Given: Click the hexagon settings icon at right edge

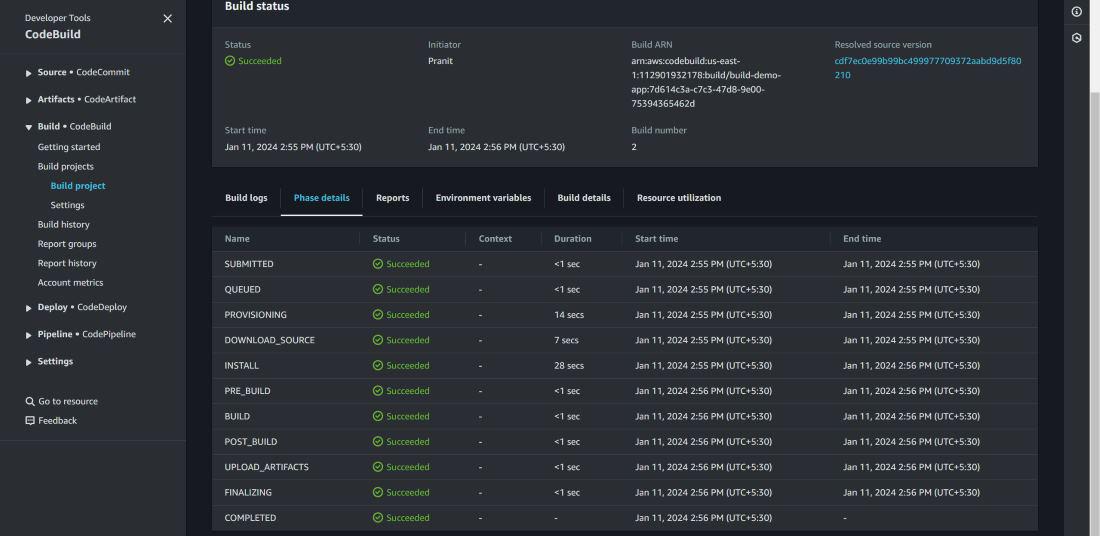Looking at the screenshot, I should pyautogui.click(x=1076, y=38).
